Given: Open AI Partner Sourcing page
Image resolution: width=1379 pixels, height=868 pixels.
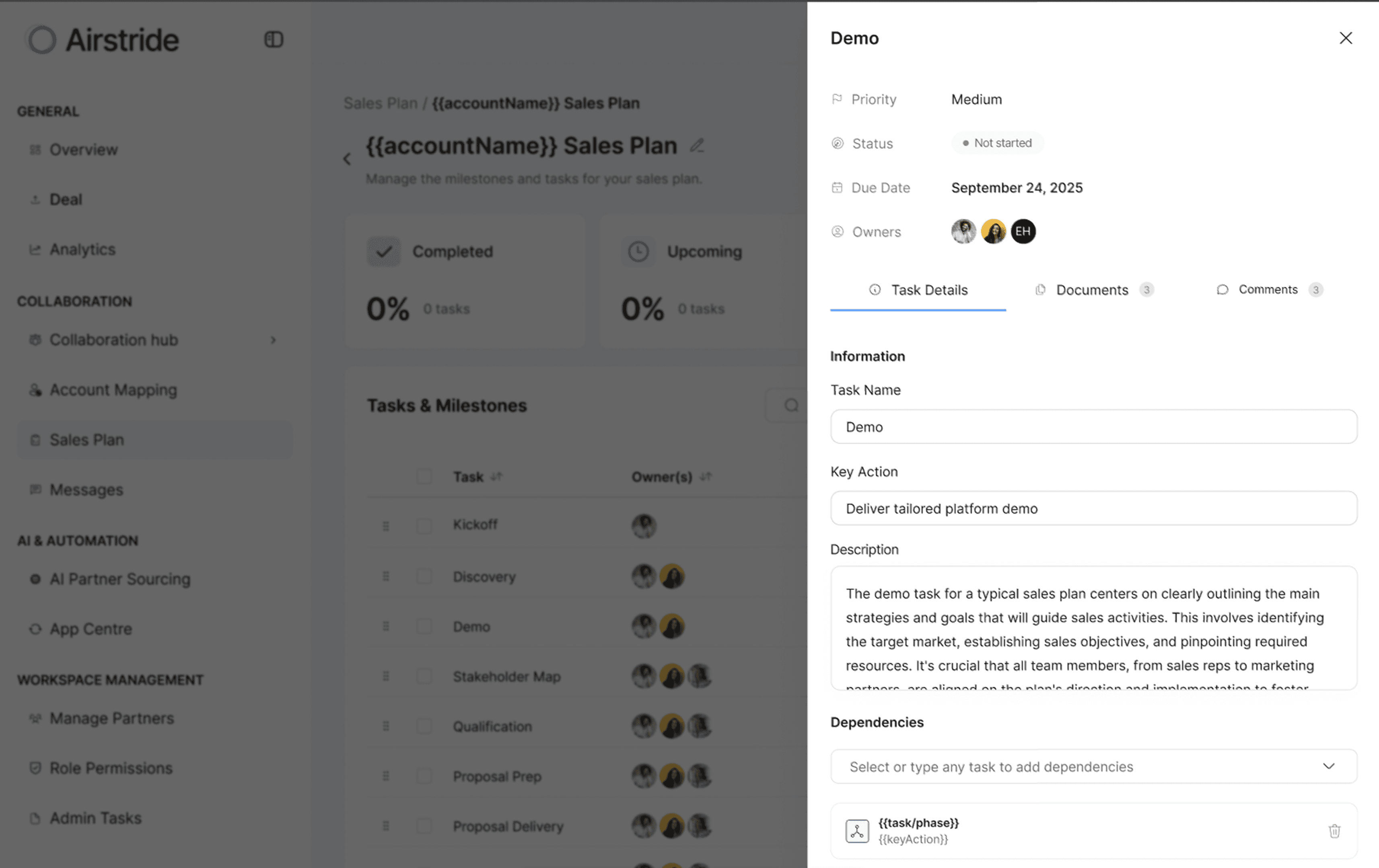Looking at the screenshot, I should (x=120, y=579).
